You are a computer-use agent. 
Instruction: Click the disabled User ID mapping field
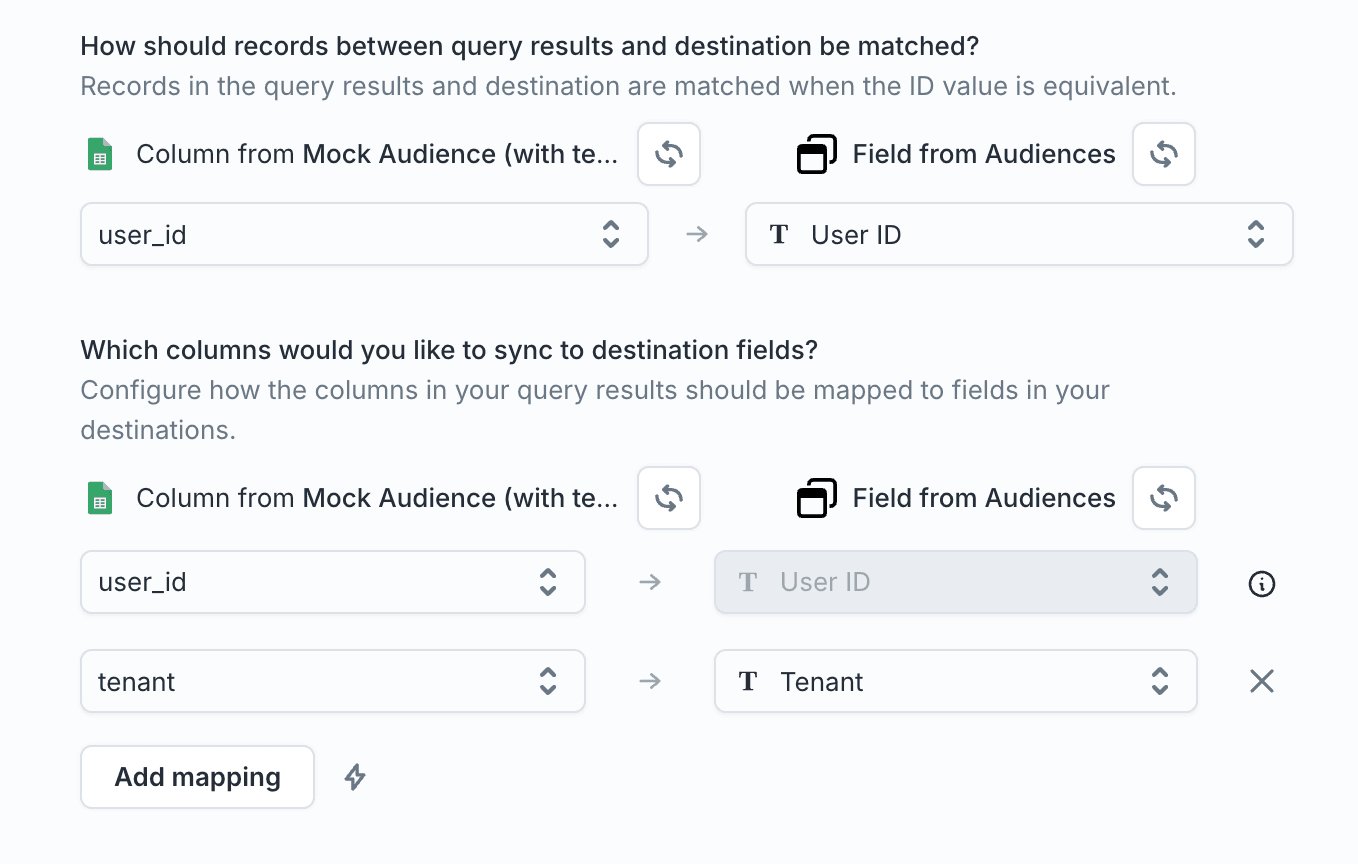click(955, 581)
